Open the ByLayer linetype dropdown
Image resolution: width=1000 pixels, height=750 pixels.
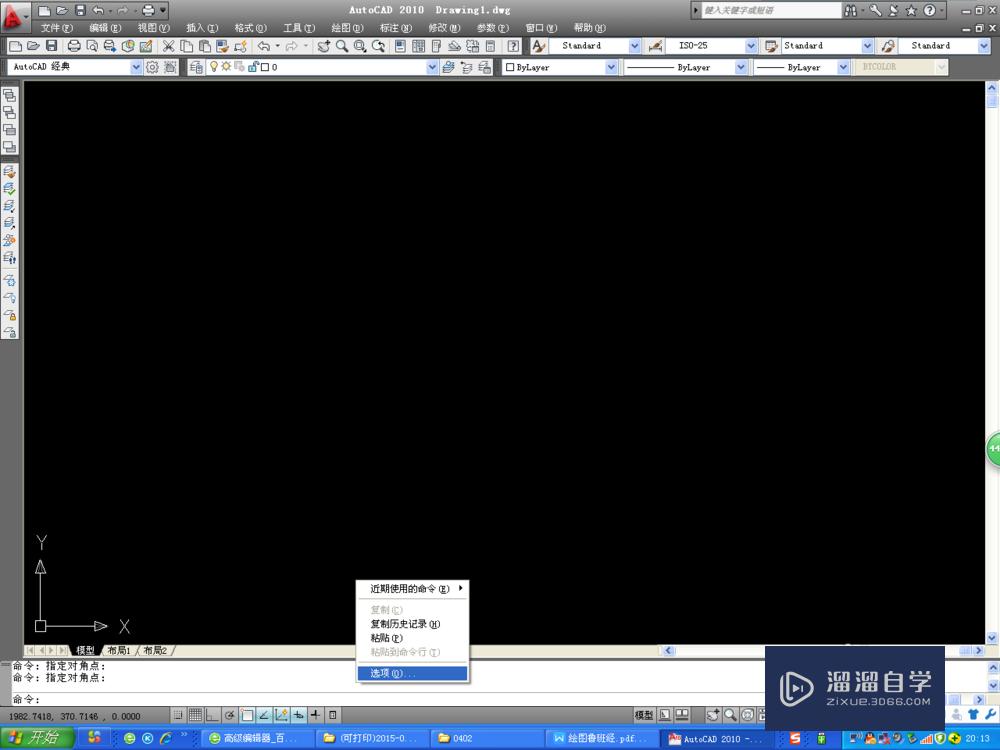pyautogui.click(x=740, y=67)
